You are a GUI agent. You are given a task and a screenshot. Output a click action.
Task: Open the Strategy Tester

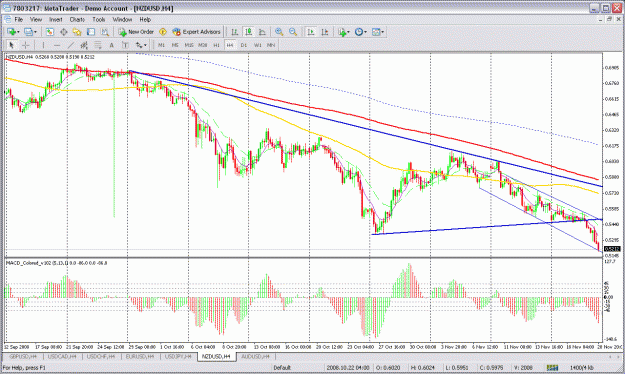pos(104,32)
